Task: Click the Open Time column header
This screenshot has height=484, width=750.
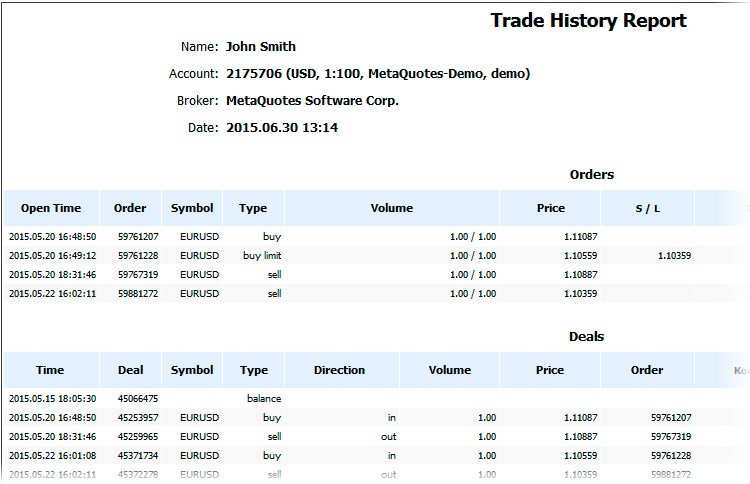Action: (x=51, y=208)
